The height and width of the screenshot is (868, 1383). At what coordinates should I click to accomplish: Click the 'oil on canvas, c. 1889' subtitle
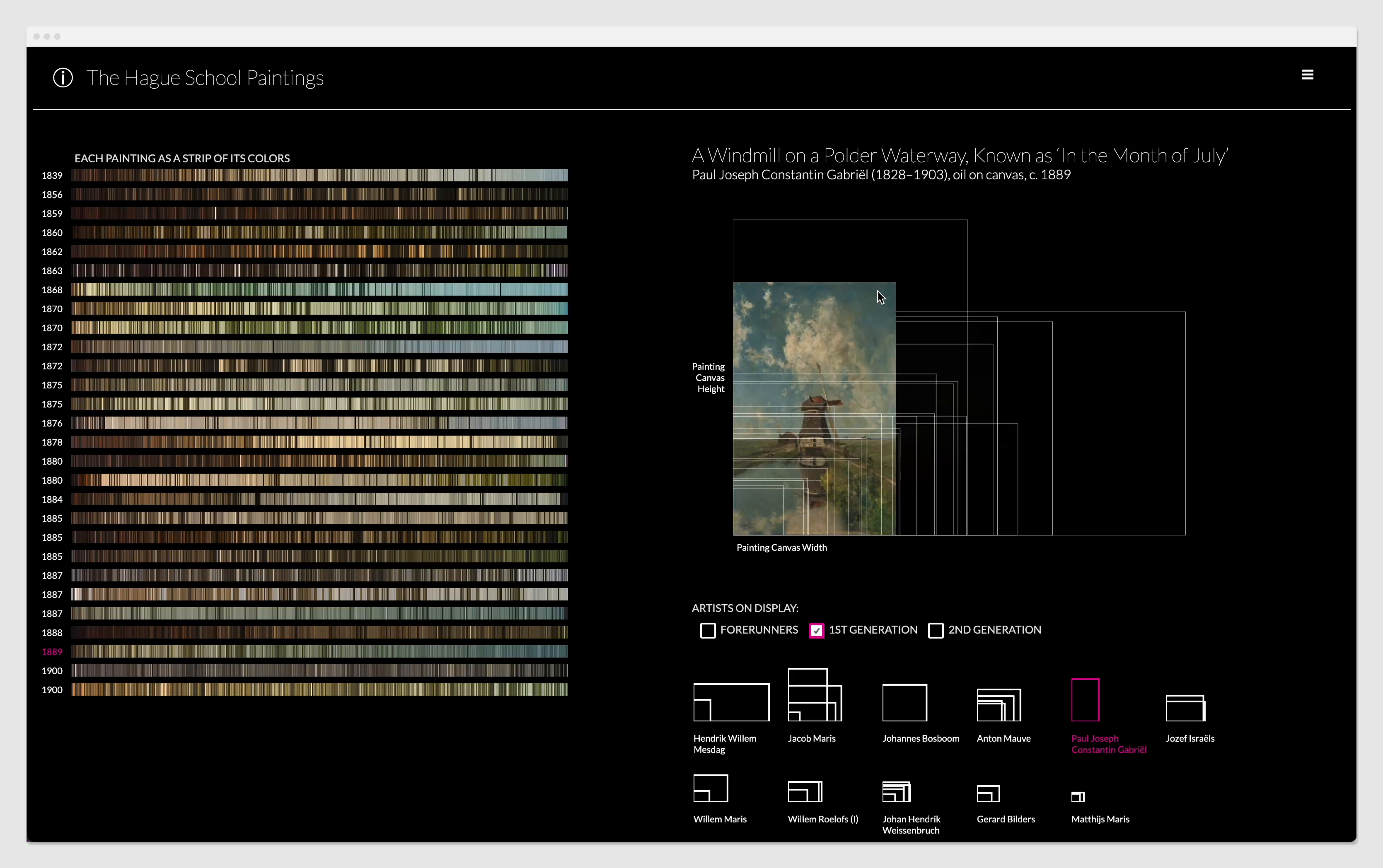pos(1011,174)
